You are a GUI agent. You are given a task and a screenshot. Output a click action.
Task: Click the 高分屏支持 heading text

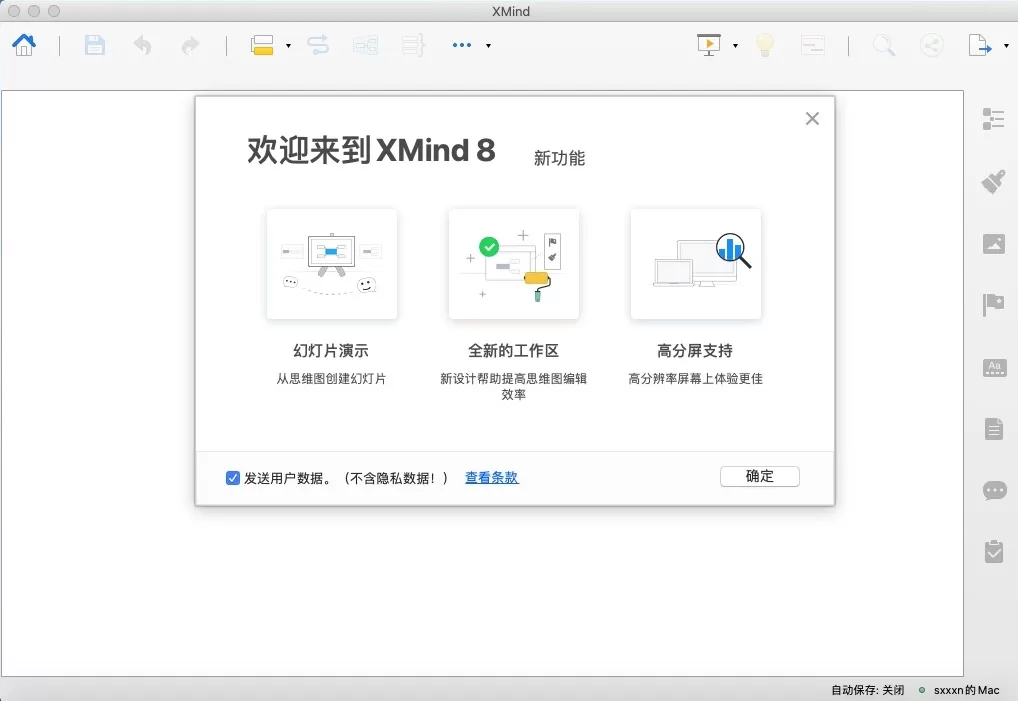695,350
